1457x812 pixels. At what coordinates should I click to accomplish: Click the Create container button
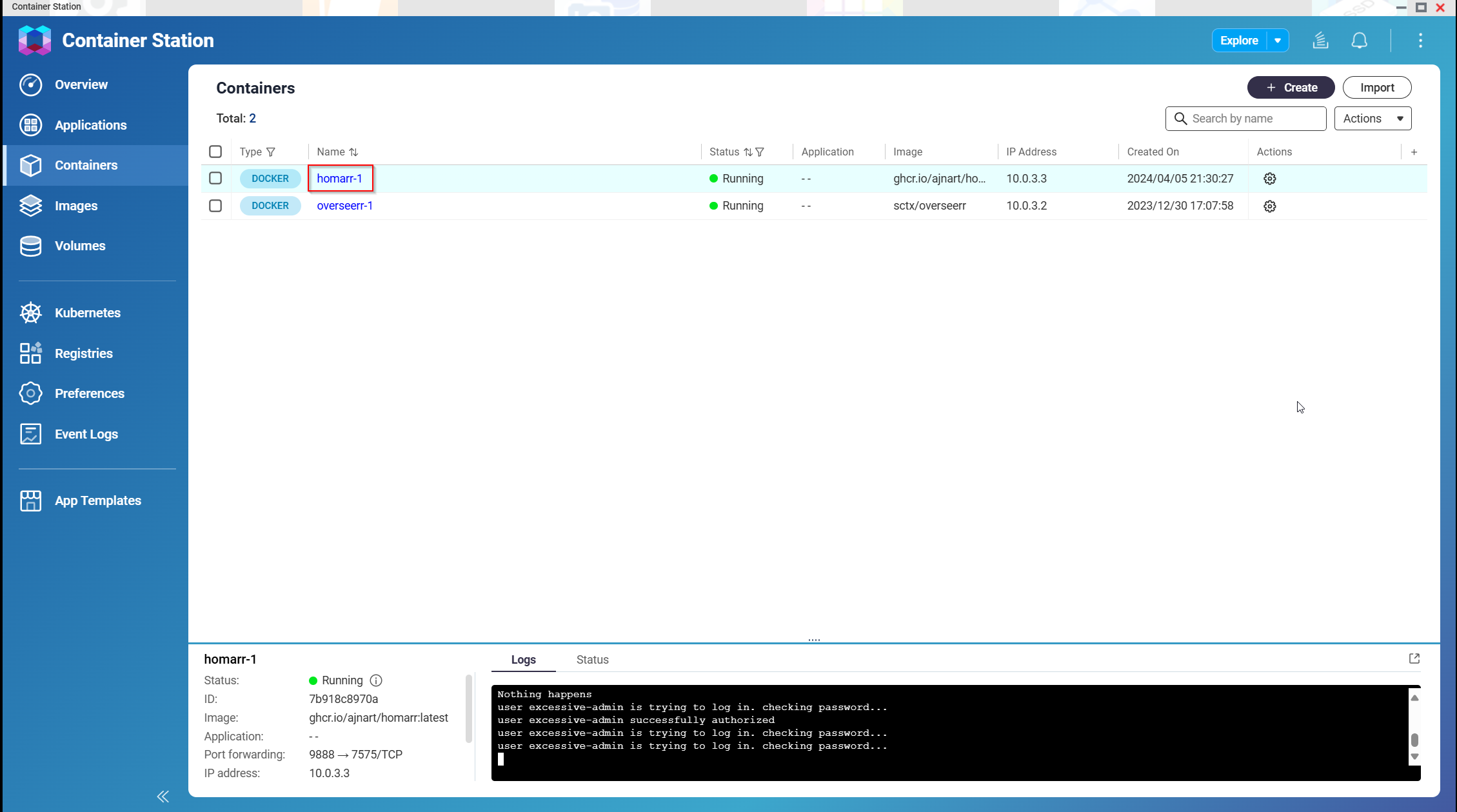tap(1291, 88)
